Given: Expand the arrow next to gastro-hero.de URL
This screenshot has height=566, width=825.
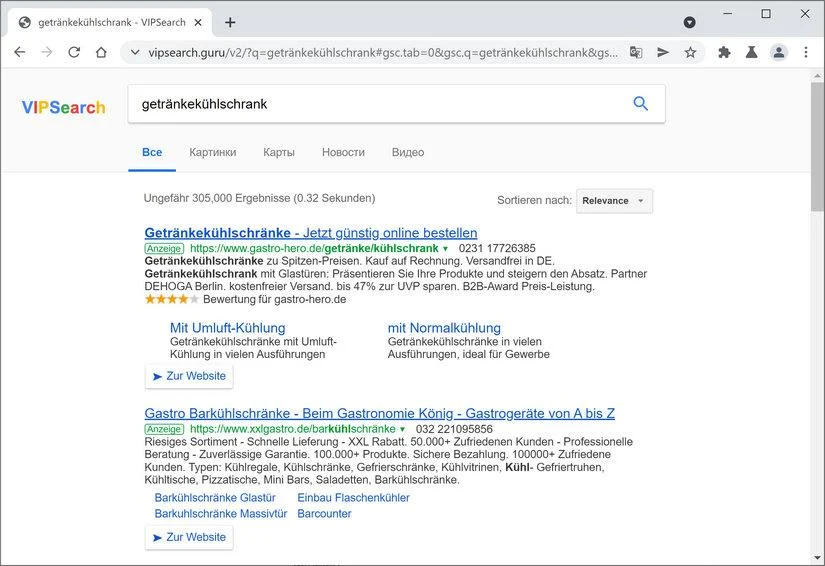Looking at the screenshot, I should [x=445, y=249].
